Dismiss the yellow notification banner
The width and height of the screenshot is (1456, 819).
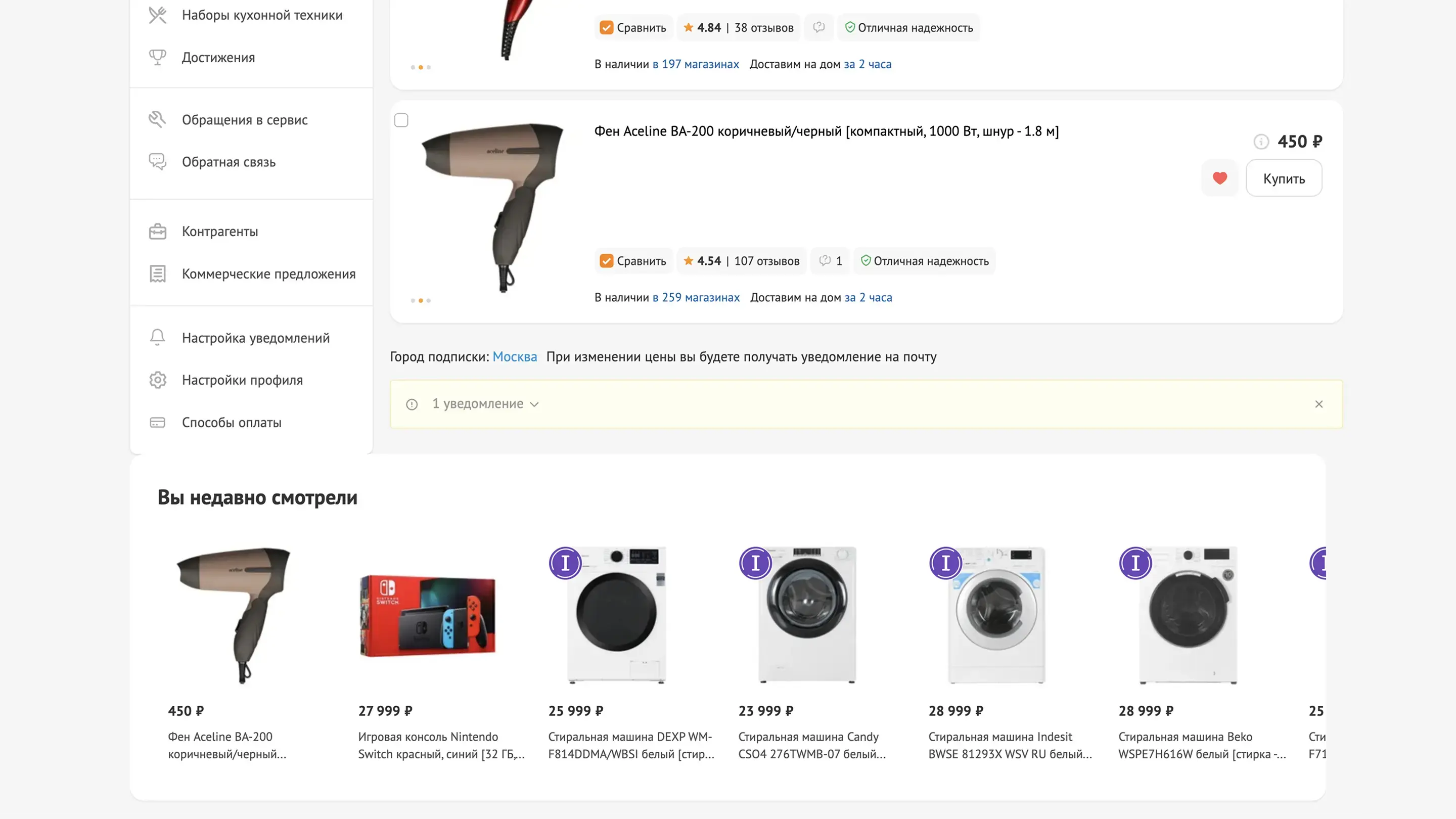tap(1318, 404)
